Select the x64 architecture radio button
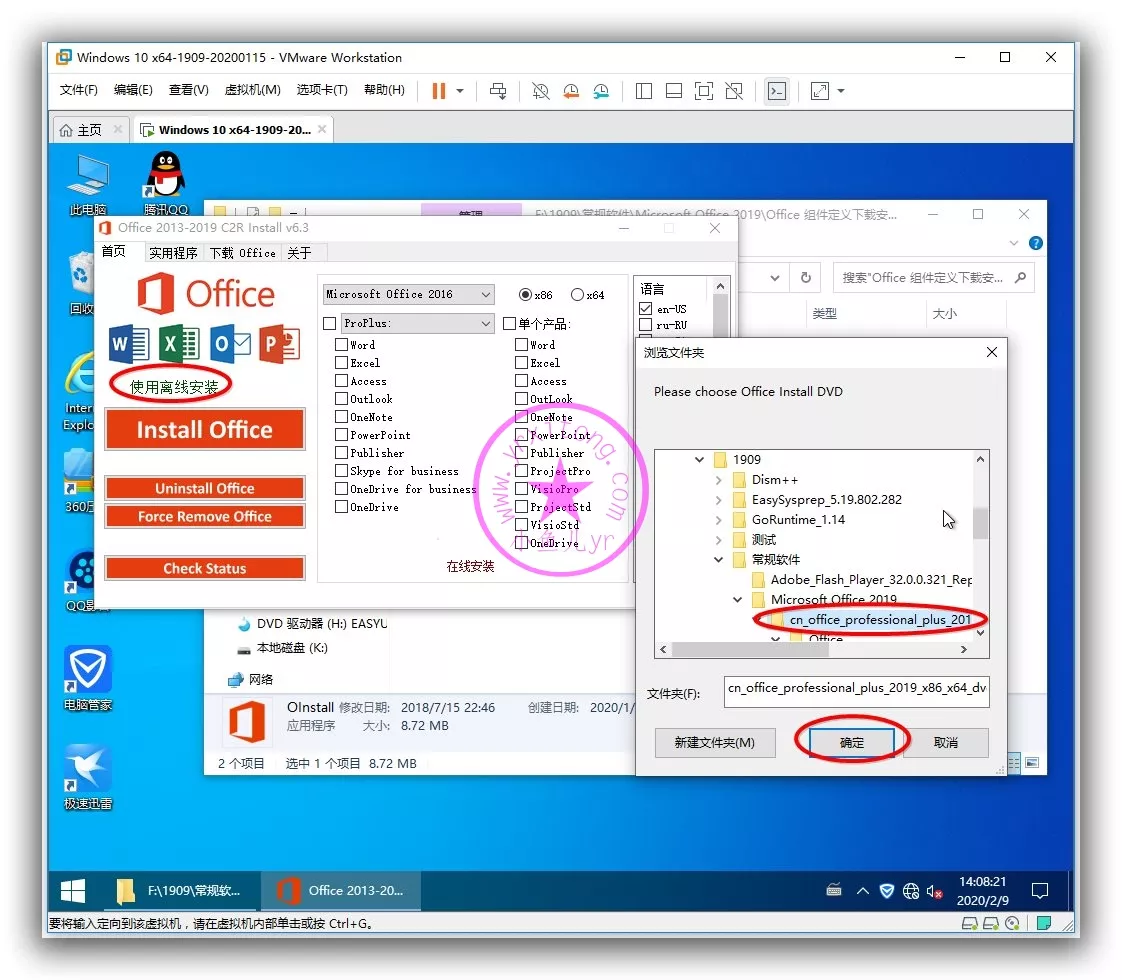 [577, 295]
